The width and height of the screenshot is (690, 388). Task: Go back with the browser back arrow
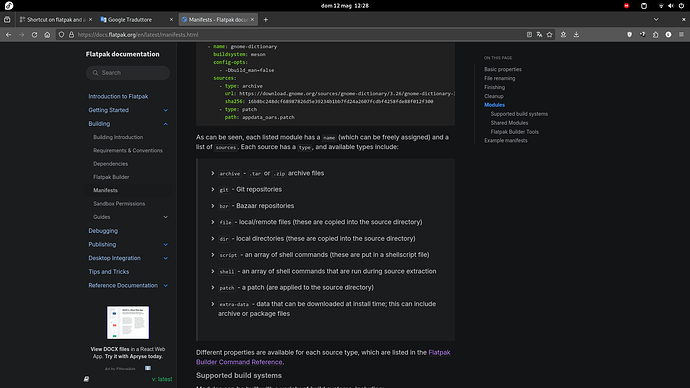[x=8, y=34]
